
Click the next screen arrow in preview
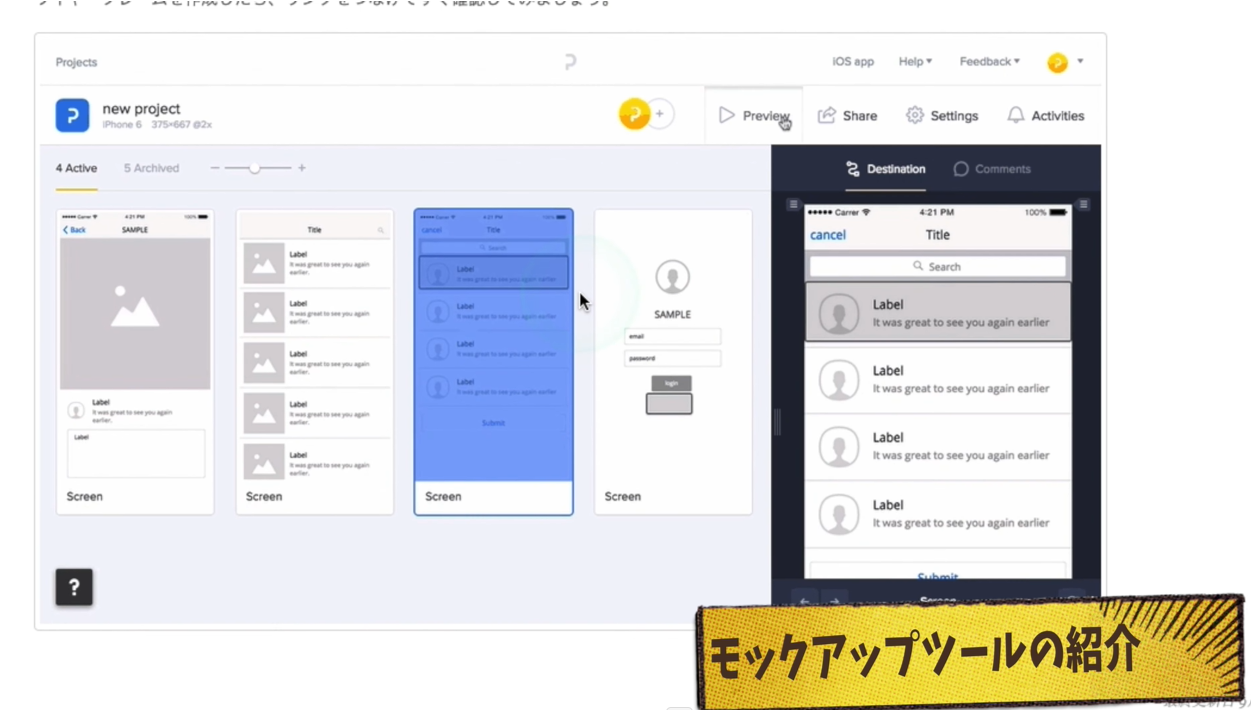pyautogui.click(x=835, y=602)
